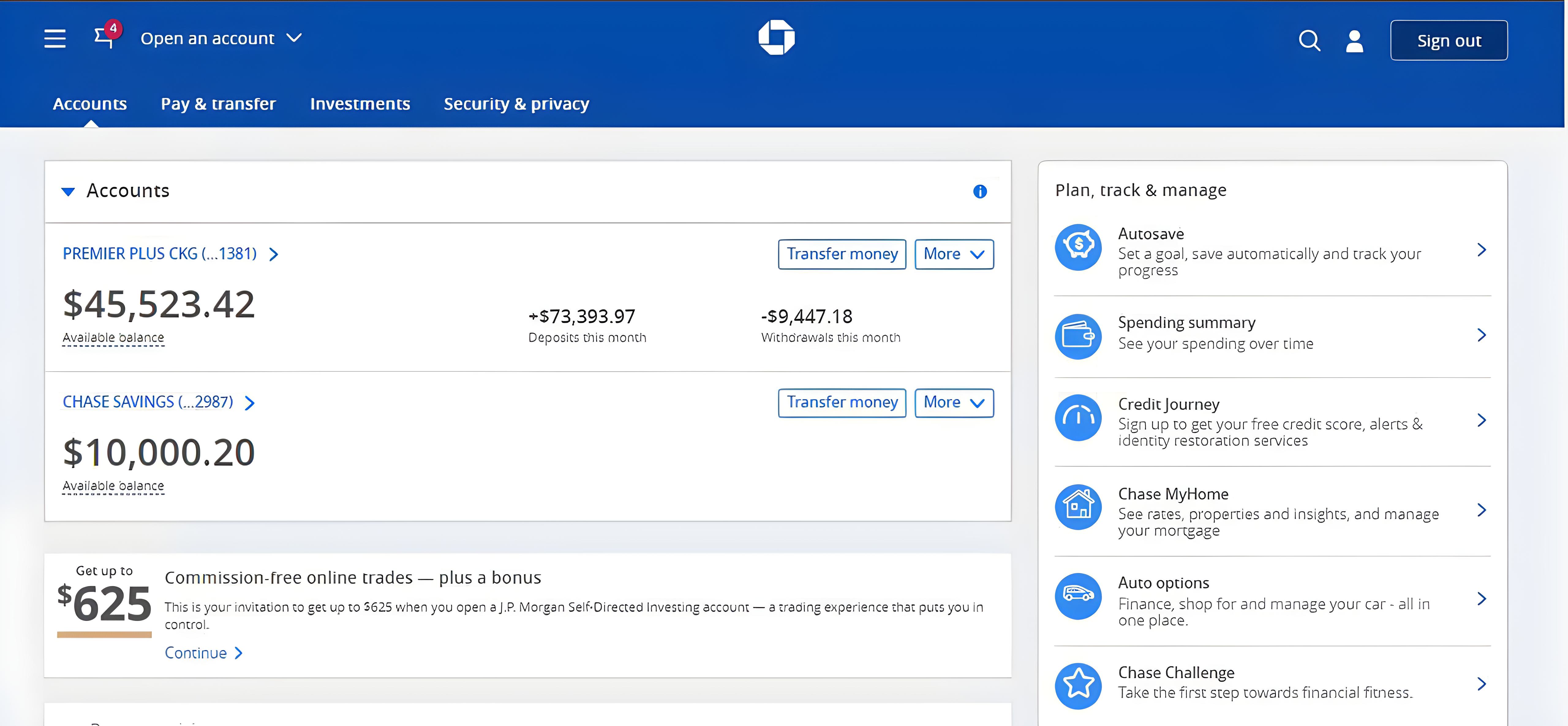Image resolution: width=1568 pixels, height=726 pixels.
Task: Open the search magnifier
Action: click(x=1309, y=41)
